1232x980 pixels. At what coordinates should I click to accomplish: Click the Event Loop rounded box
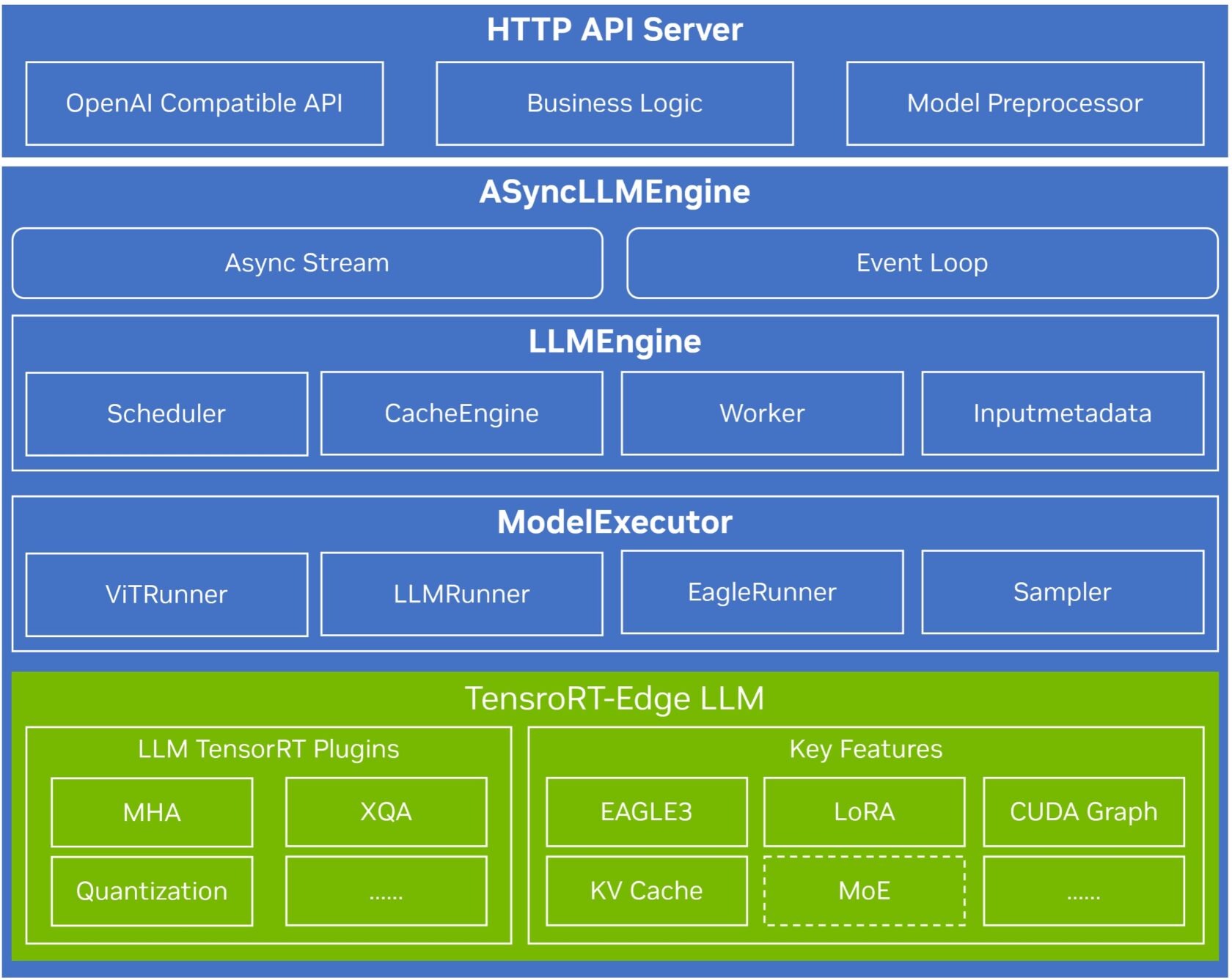(x=922, y=263)
